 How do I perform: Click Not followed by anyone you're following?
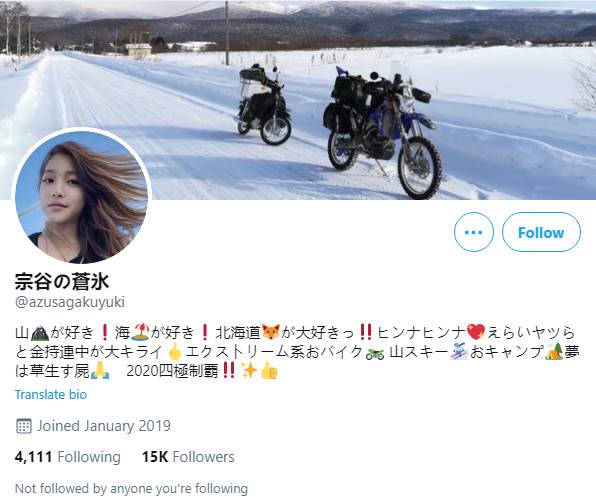click(x=131, y=488)
